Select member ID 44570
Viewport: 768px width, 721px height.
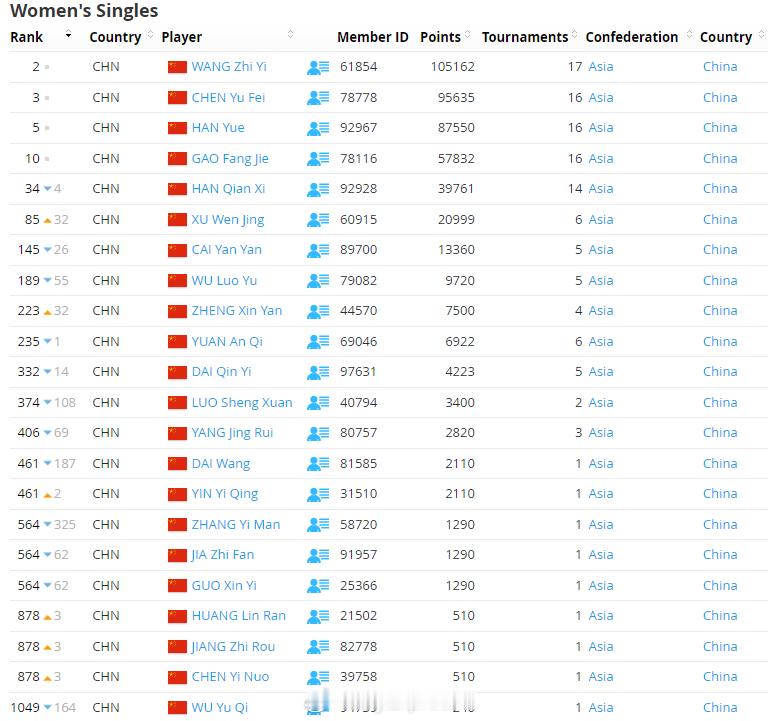(x=359, y=311)
